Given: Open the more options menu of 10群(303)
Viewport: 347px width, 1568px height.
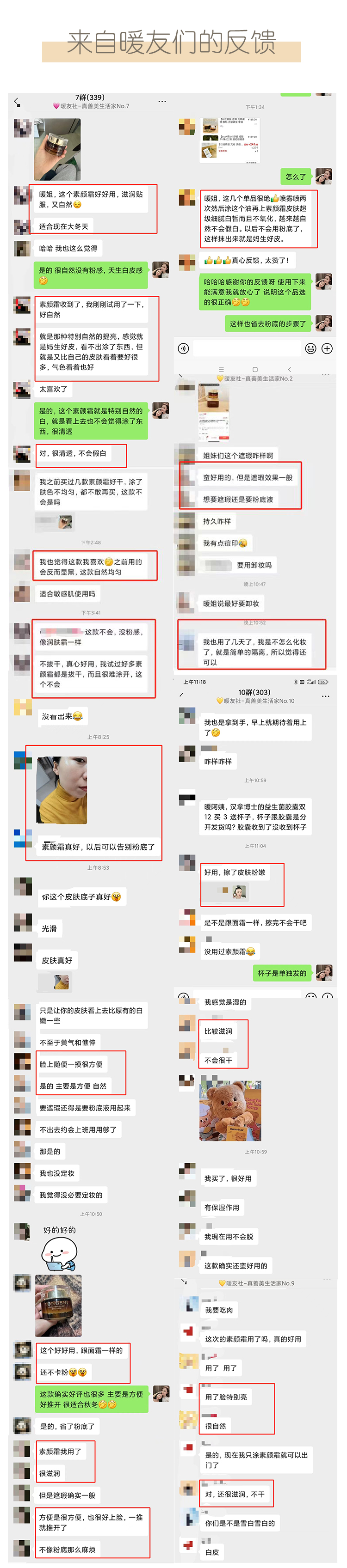Looking at the screenshot, I should 326,696.
